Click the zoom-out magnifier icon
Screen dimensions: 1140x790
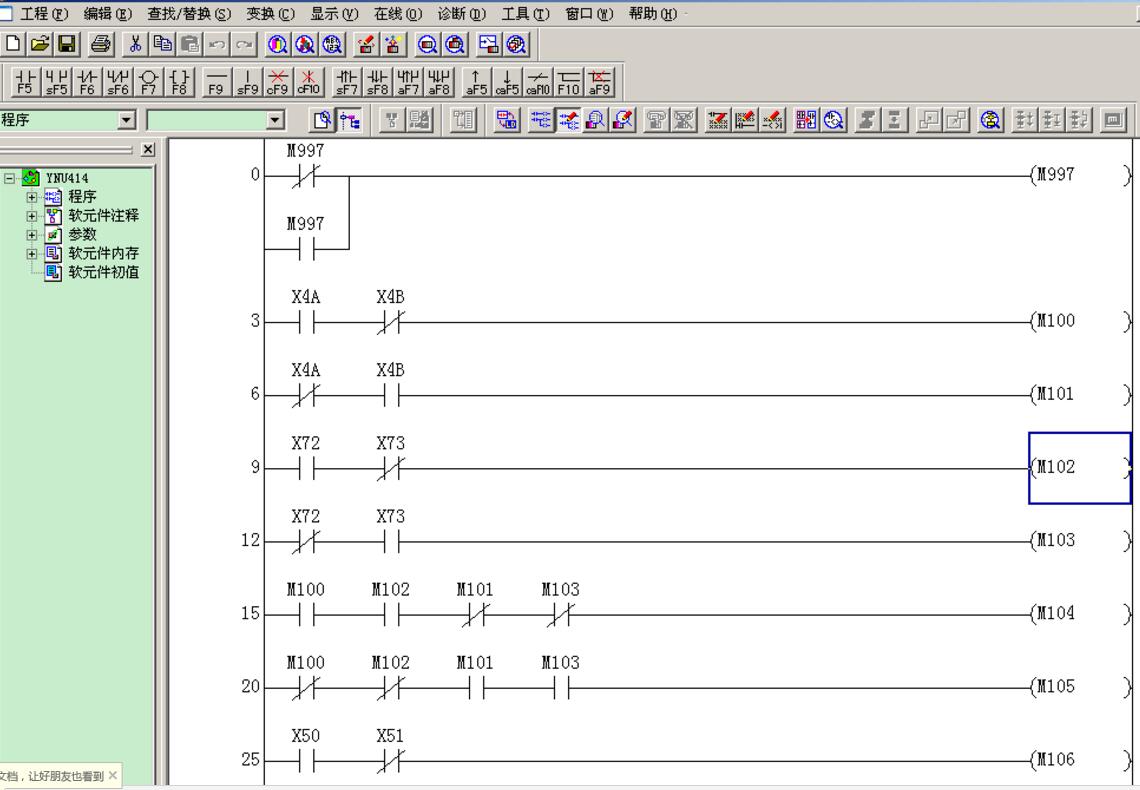point(428,44)
